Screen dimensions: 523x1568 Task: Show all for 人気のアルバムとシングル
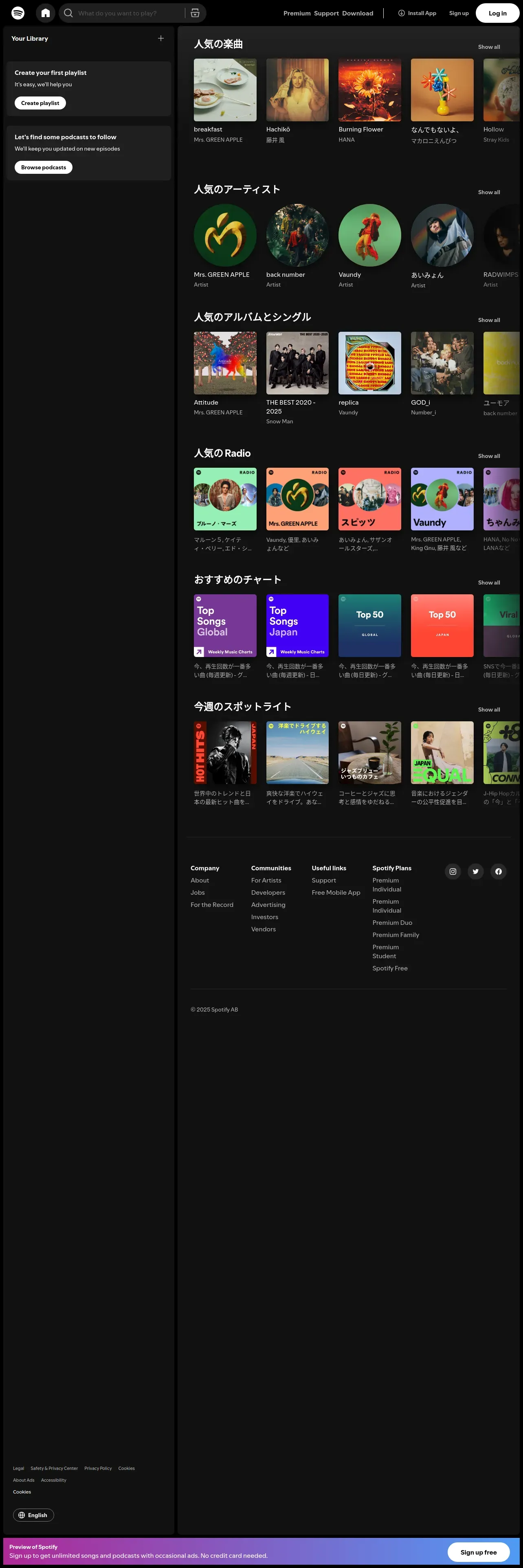489,320
